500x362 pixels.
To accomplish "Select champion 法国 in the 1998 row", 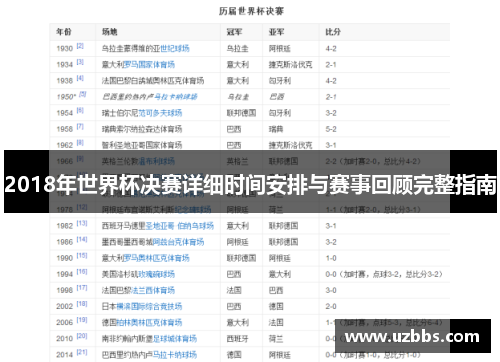I will (234, 290).
